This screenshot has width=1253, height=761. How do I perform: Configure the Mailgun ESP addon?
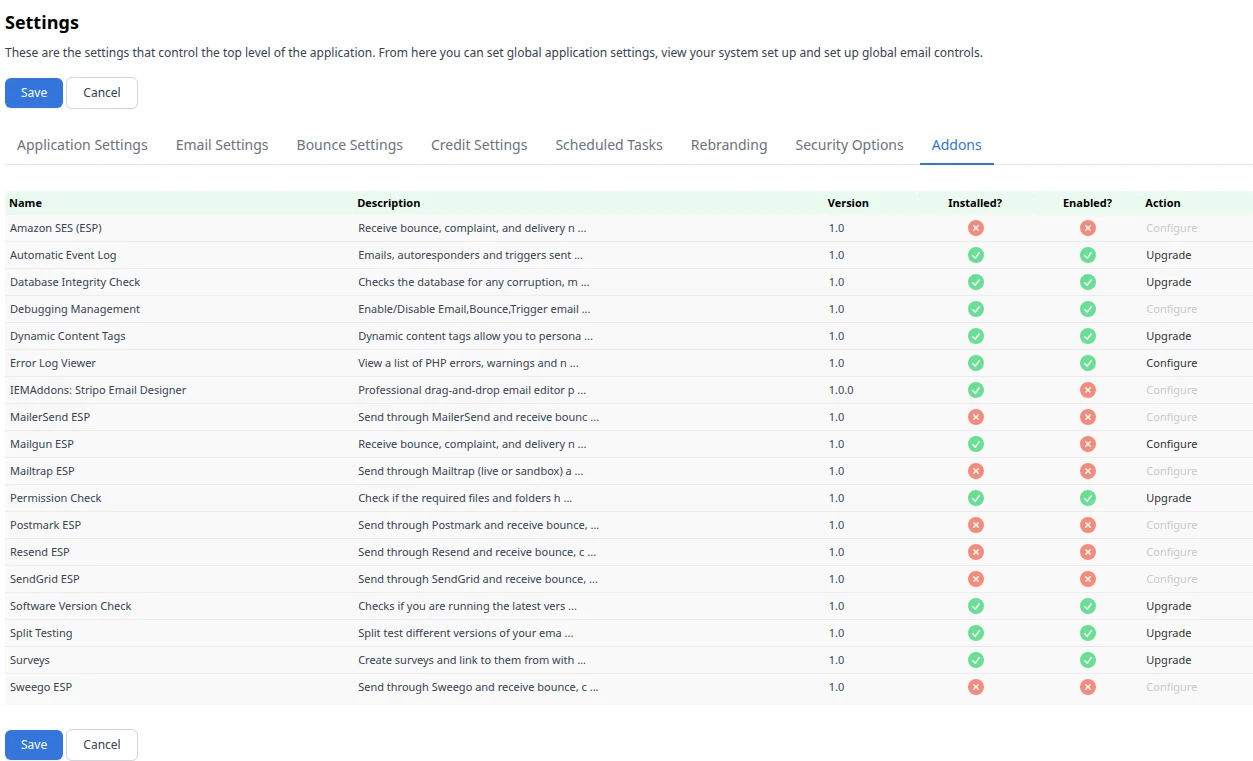pos(1171,444)
